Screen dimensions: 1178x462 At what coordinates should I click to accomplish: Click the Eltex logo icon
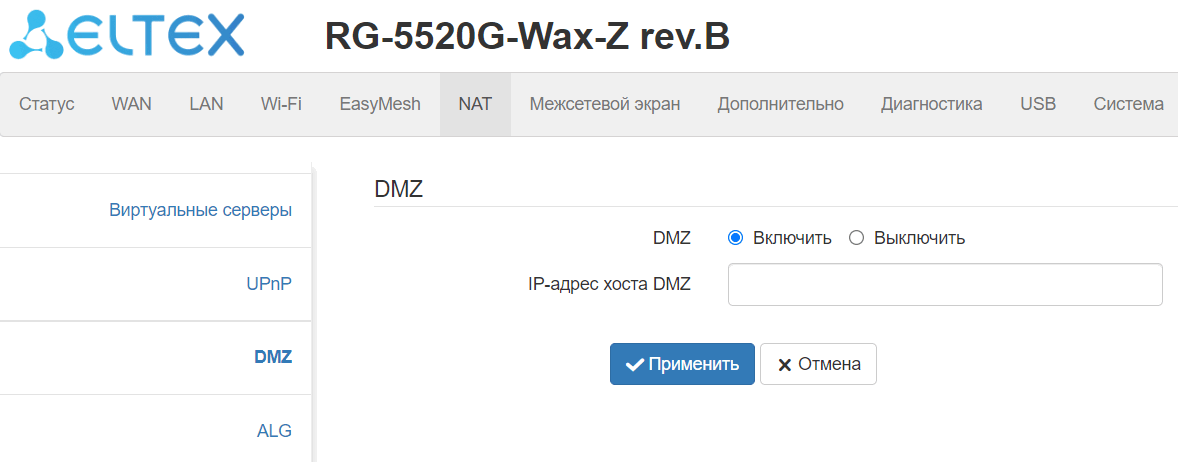click(34, 34)
